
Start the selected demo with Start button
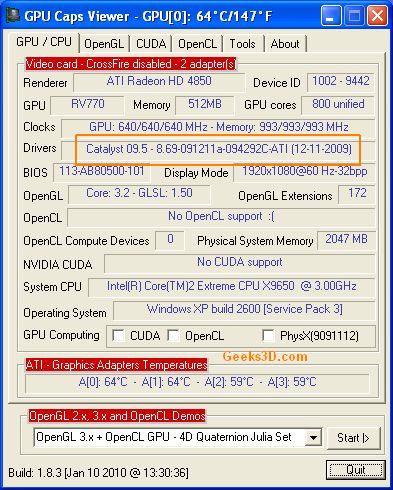pos(353,438)
